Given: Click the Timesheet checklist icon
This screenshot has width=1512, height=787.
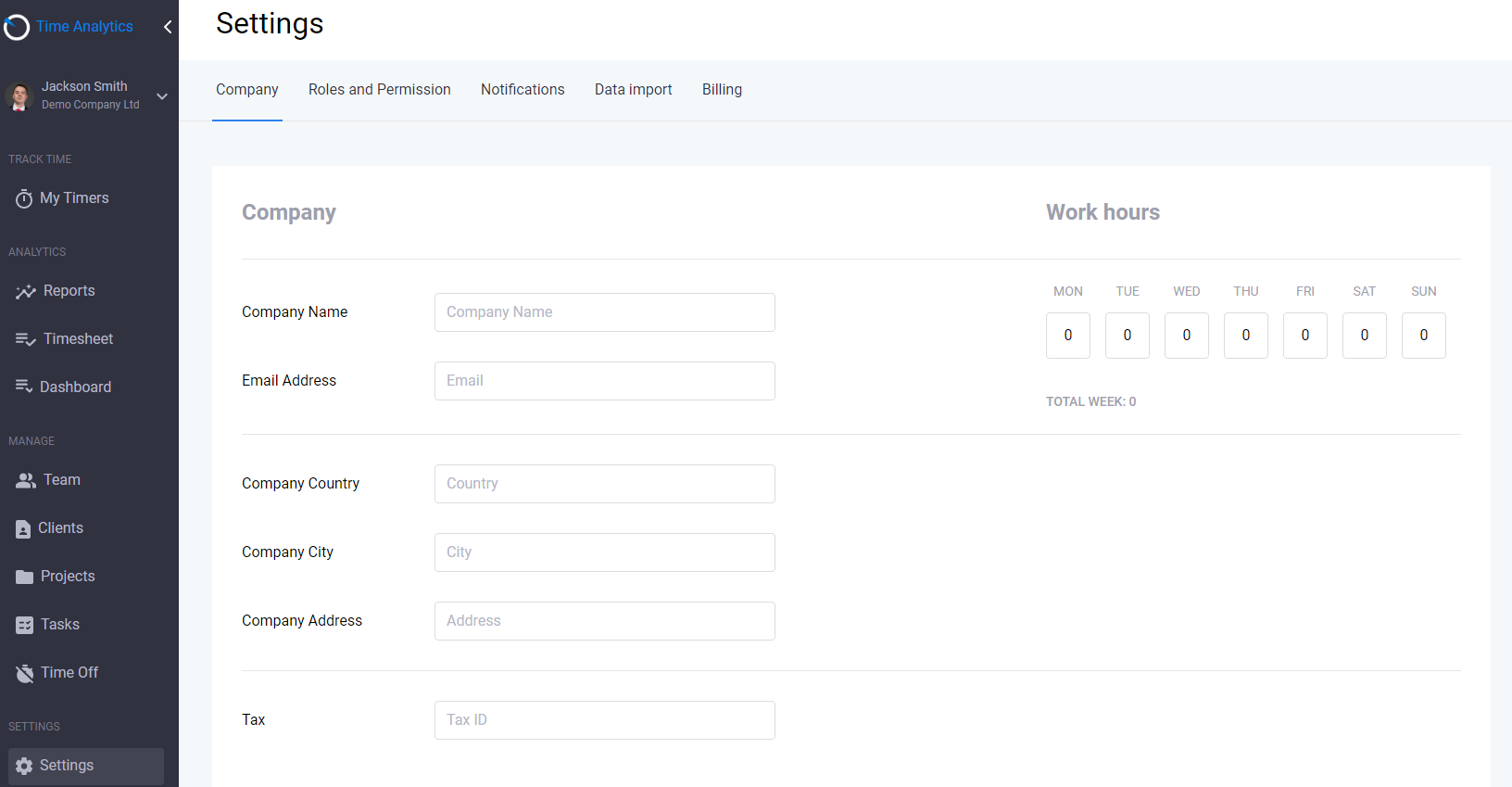Looking at the screenshot, I should (26, 339).
